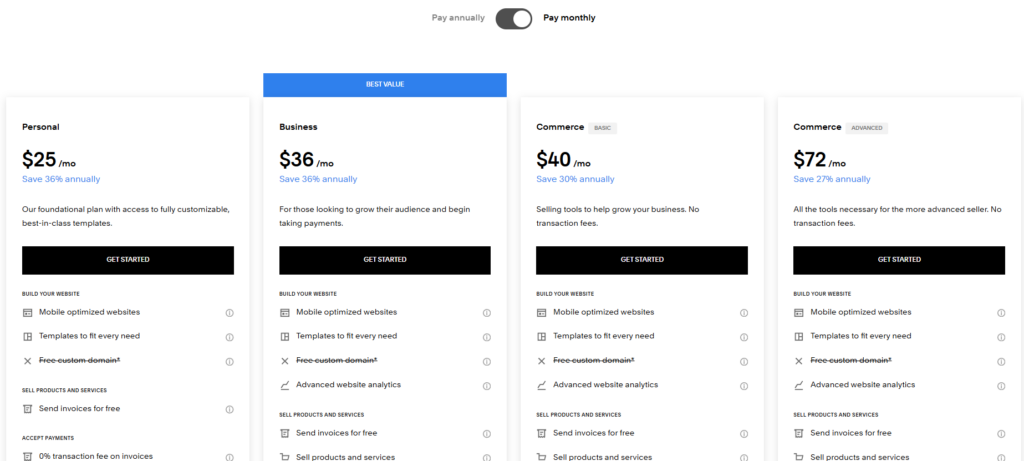Show info for Personal Templates to fit every need

(x=229, y=337)
